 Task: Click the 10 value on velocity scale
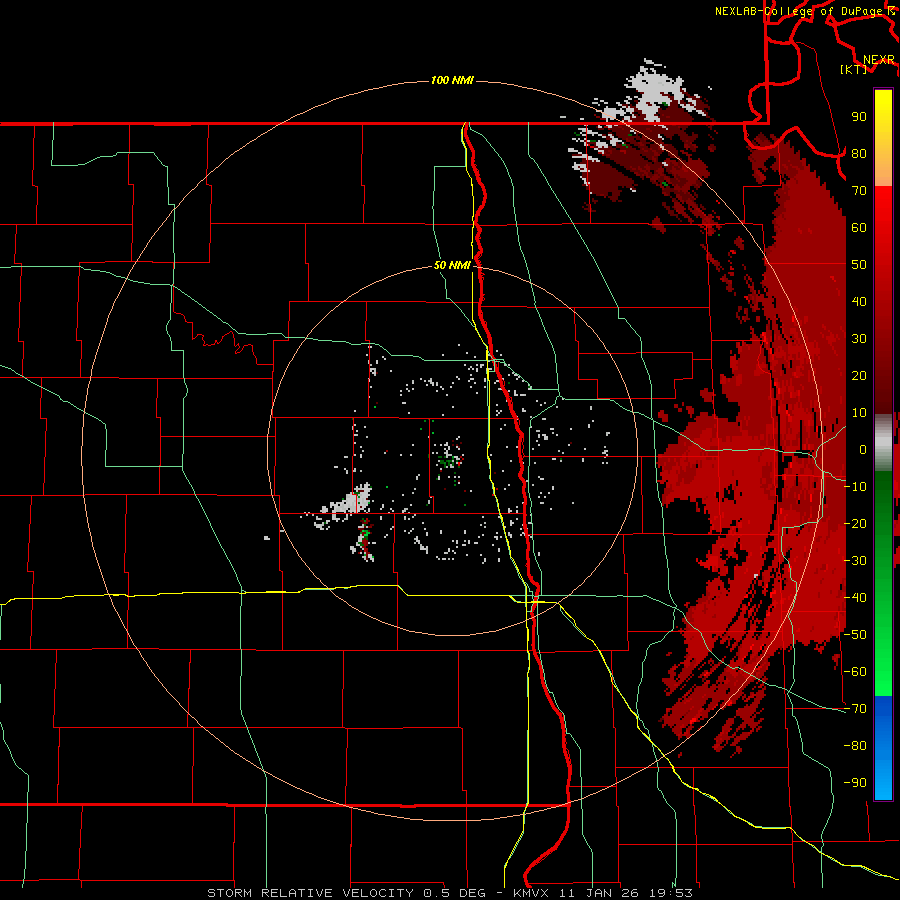[x=859, y=413]
